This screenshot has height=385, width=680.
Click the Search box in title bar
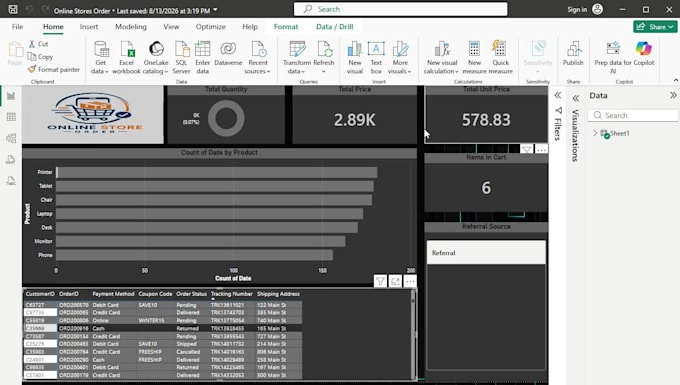pos(400,9)
